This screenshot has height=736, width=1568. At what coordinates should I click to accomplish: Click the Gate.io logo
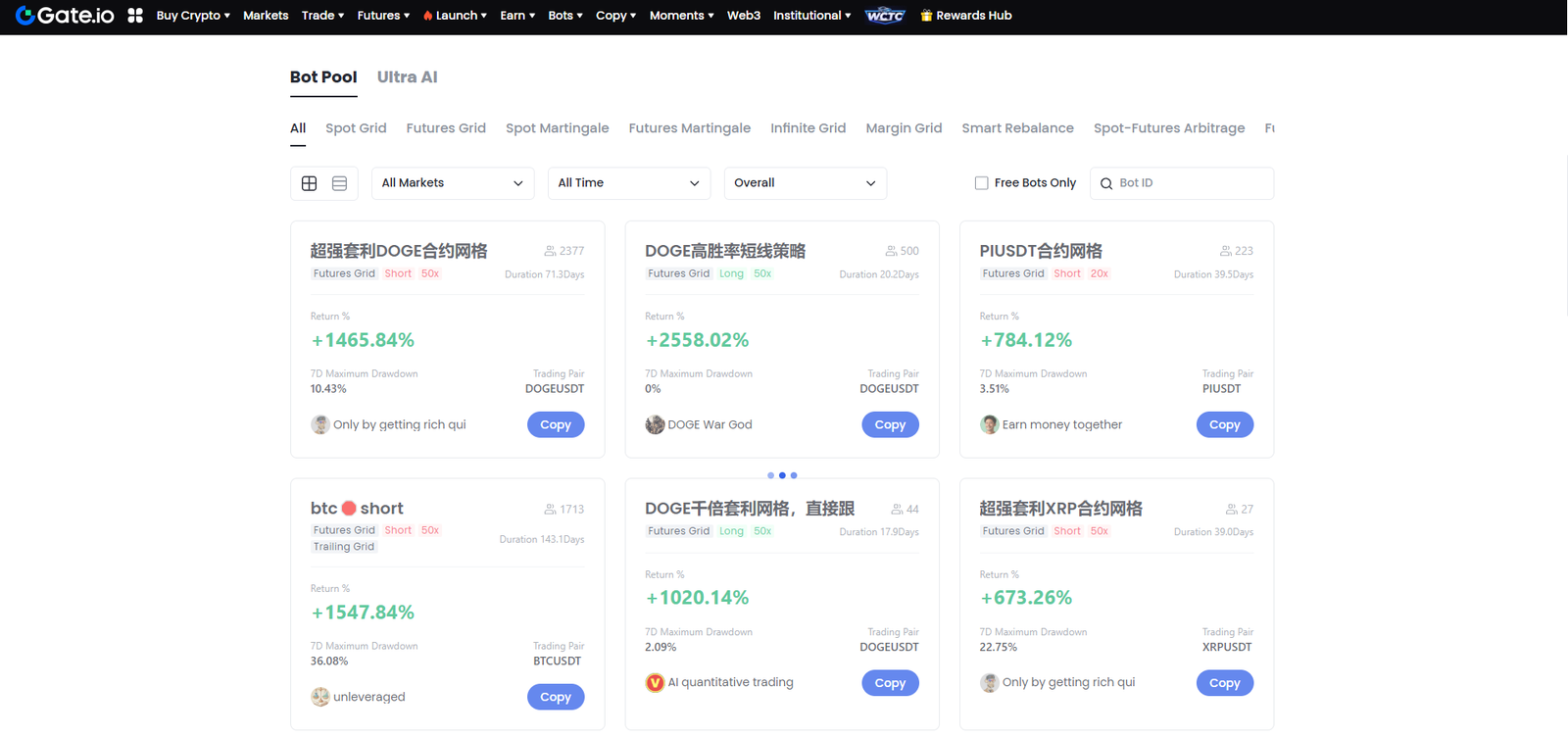(65, 16)
